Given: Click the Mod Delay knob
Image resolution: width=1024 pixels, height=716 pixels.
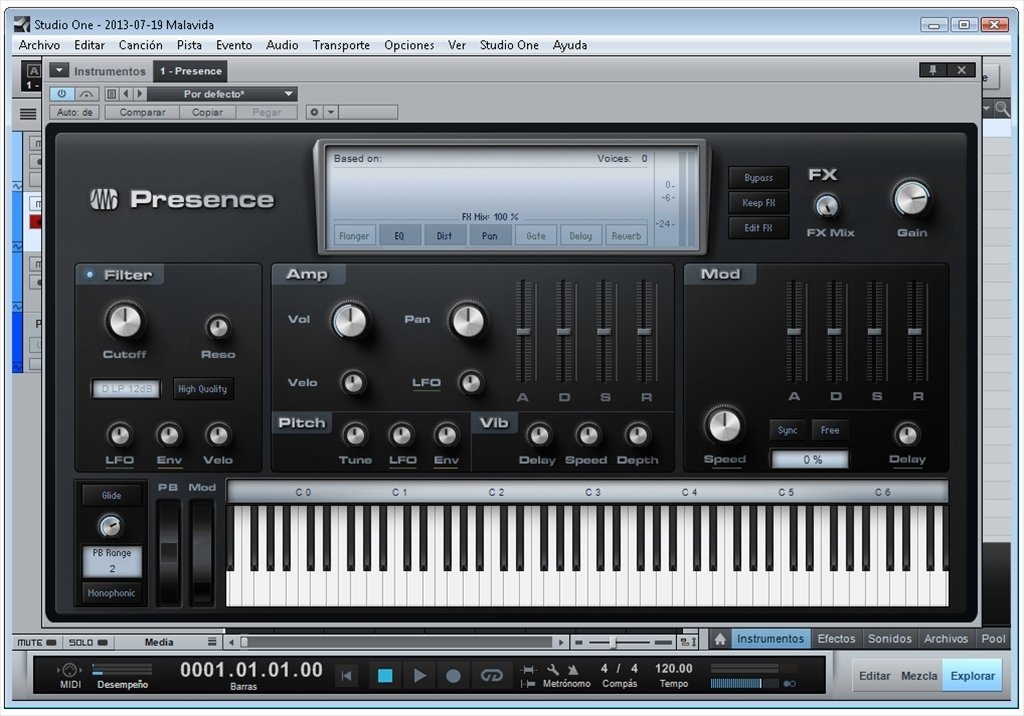Looking at the screenshot, I should [x=906, y=435].
